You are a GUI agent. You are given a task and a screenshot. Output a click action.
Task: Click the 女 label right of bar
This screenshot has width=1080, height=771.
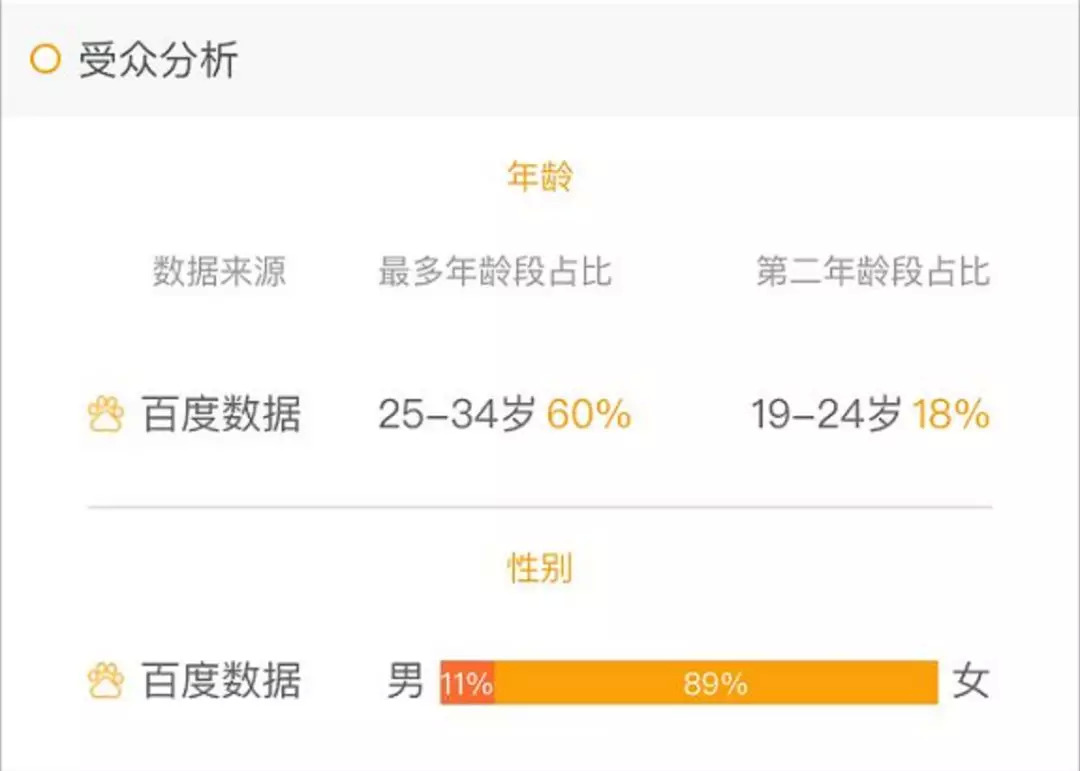[970, 682]
